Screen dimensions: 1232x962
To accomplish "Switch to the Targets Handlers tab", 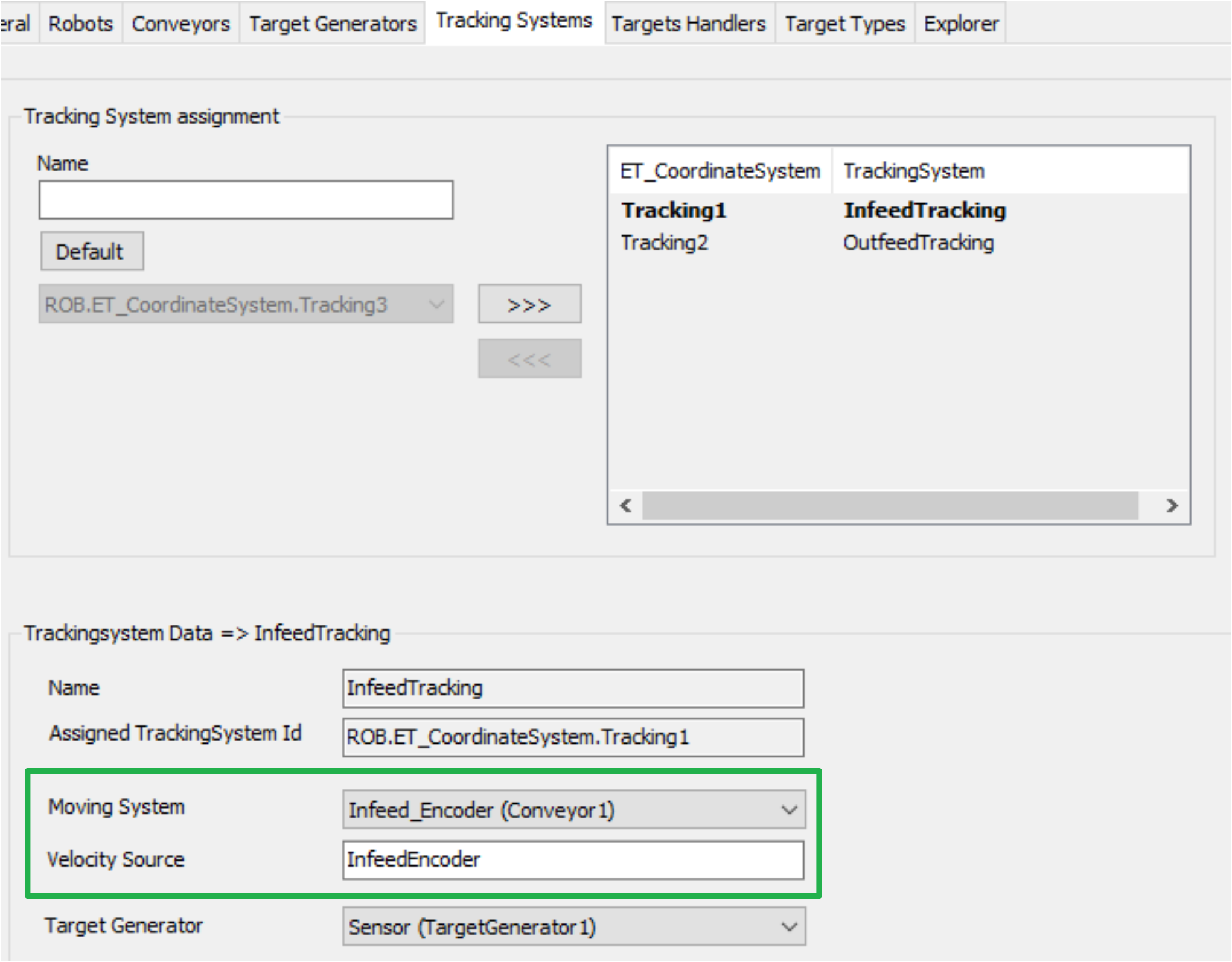I will (688, 23).
